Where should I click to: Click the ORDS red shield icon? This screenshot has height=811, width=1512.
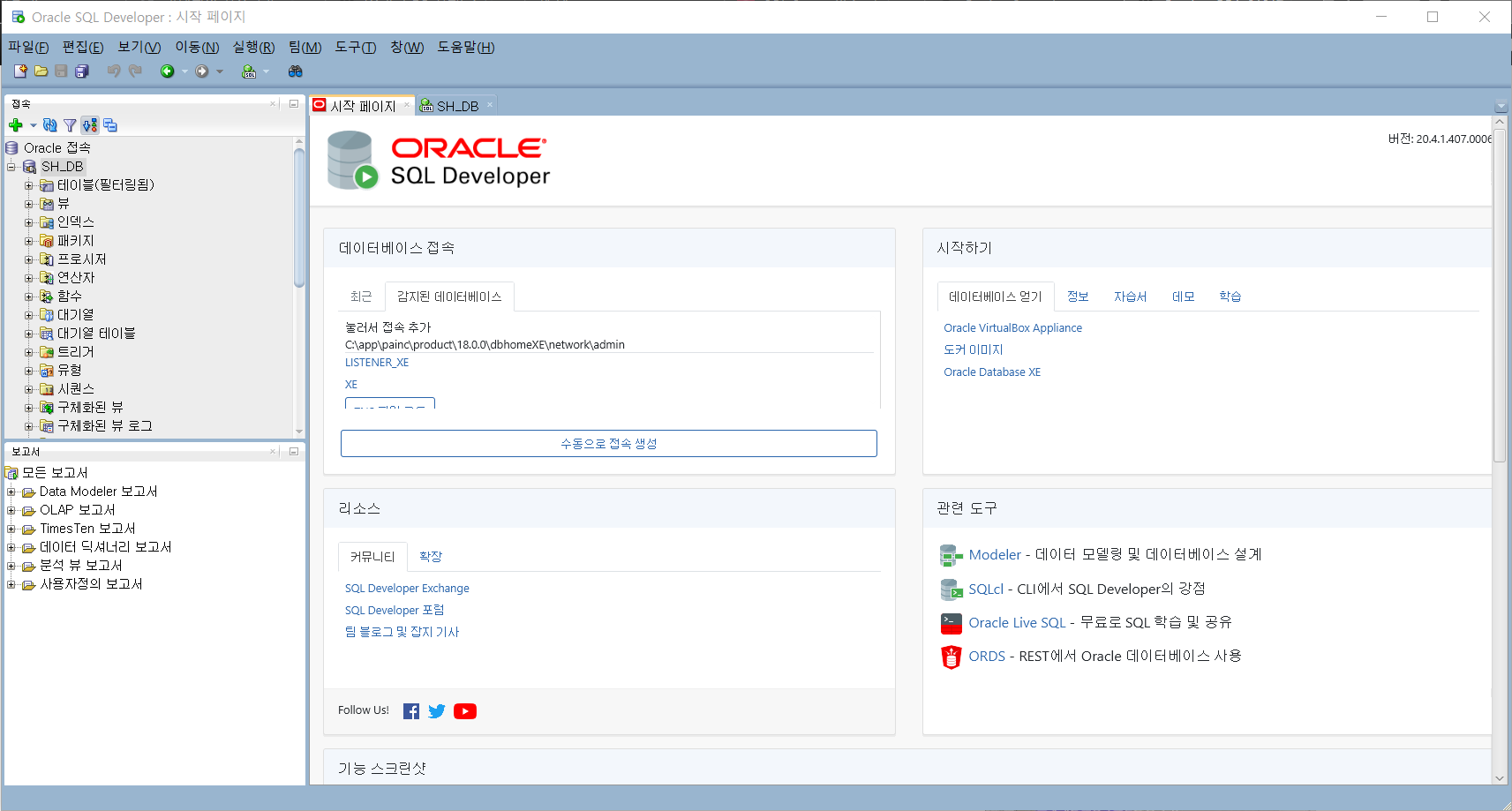tap(951, 657)
